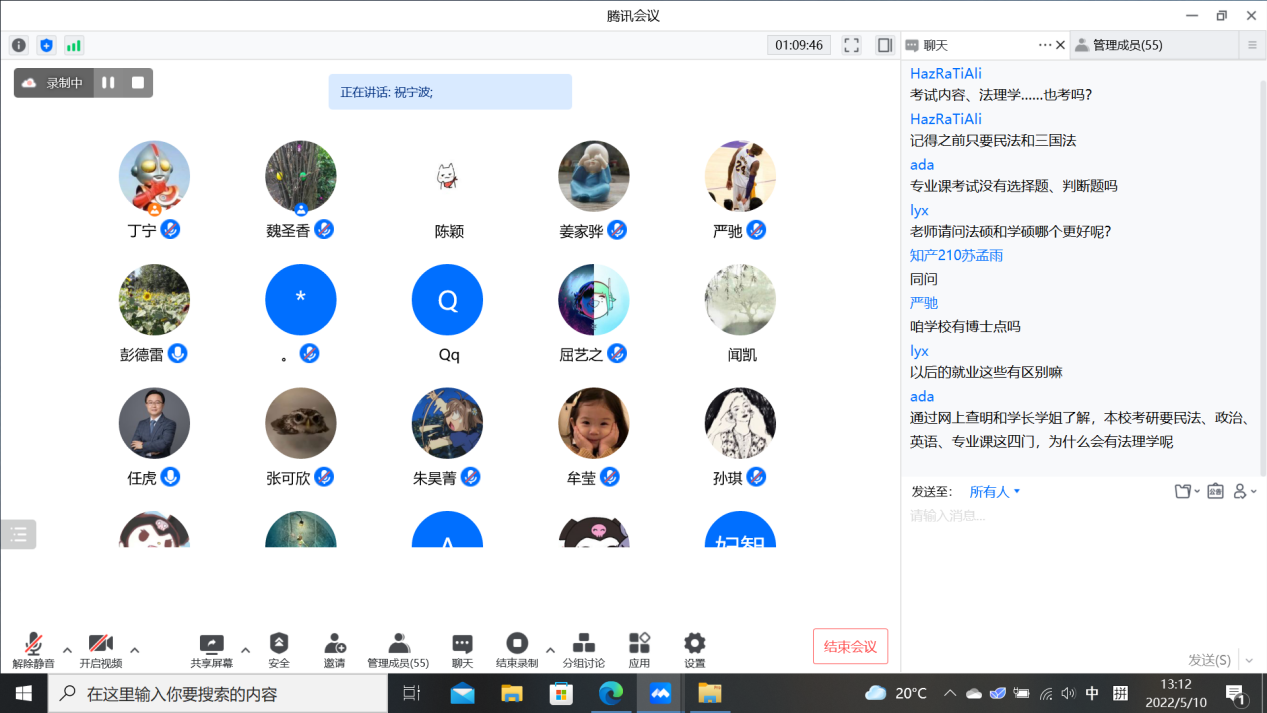Viewport: 1267px width, 713px height.
Task: Select the 聊天 chat panel tab
Action: [935, 45]
